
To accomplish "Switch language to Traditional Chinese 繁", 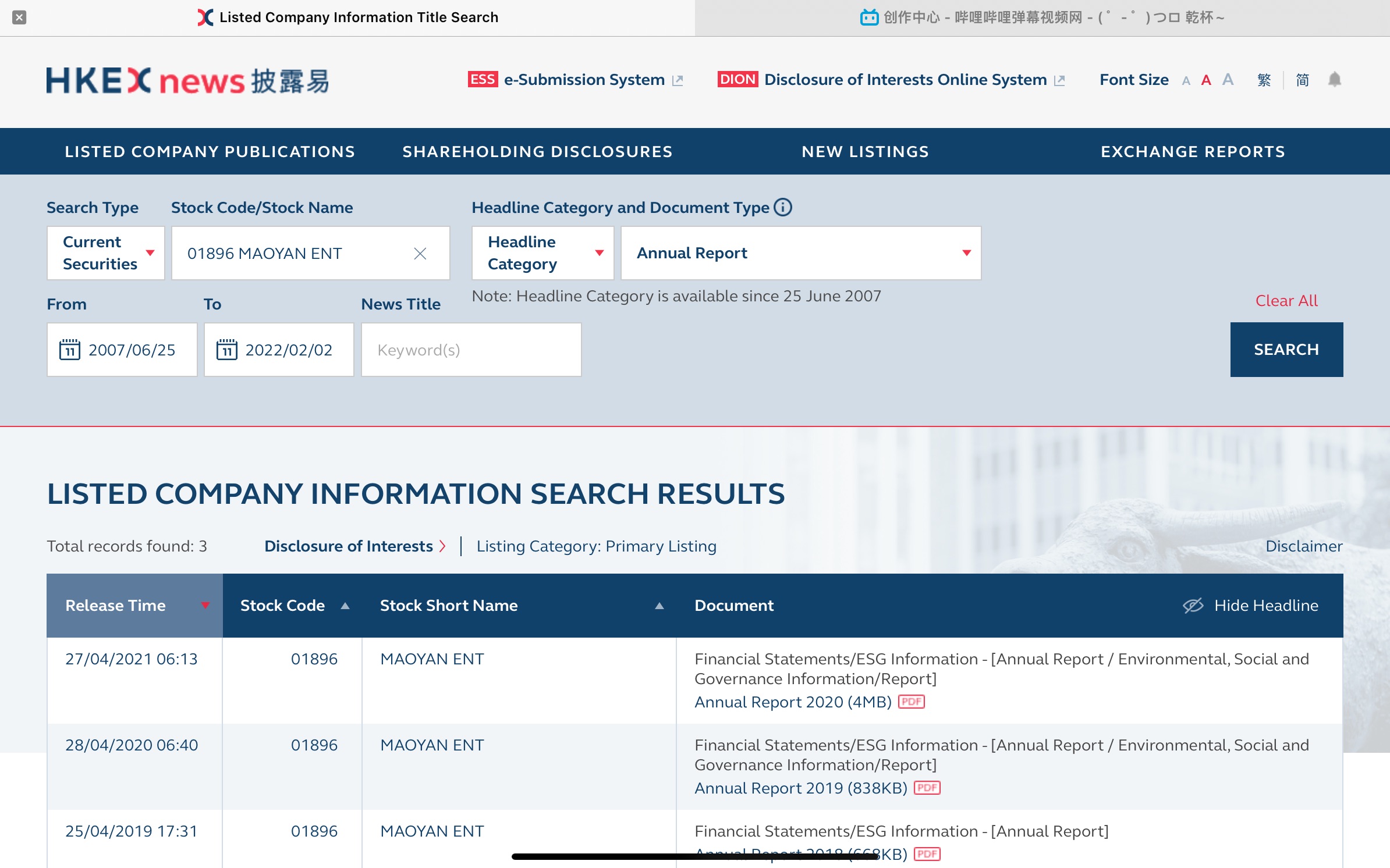I will tap(1264, 80).
